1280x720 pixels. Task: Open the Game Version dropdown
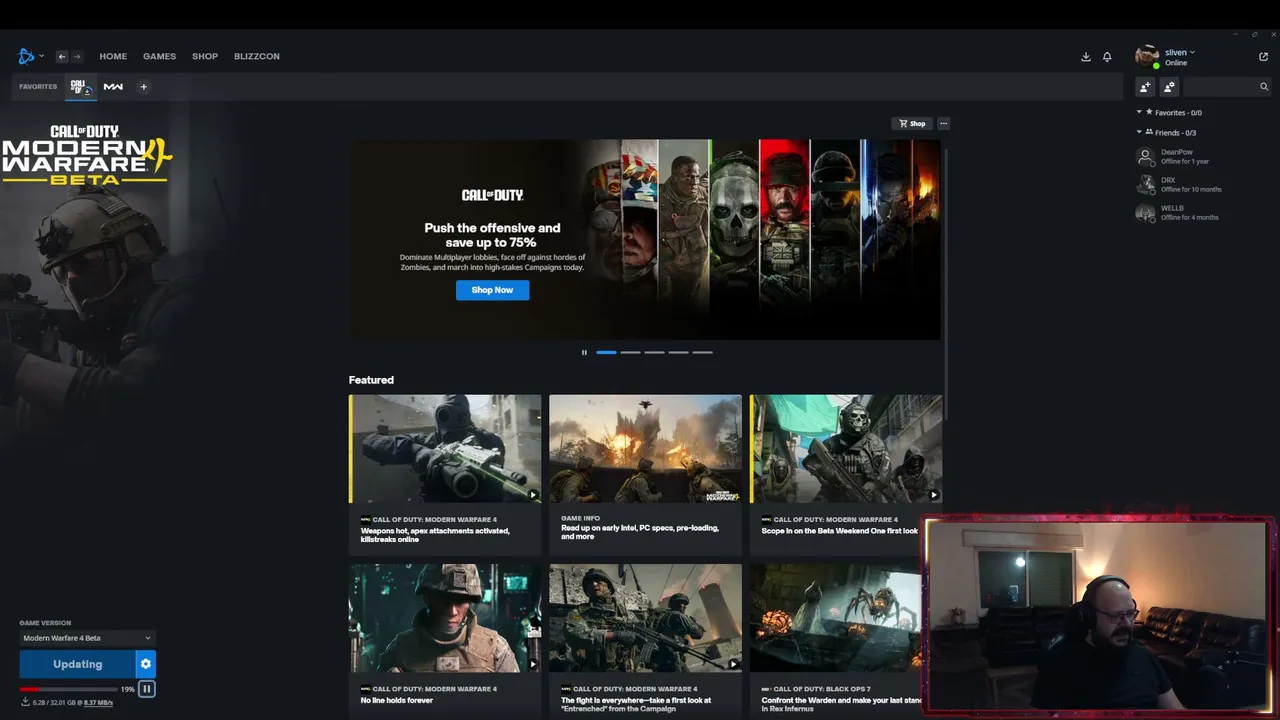(88, 638)
